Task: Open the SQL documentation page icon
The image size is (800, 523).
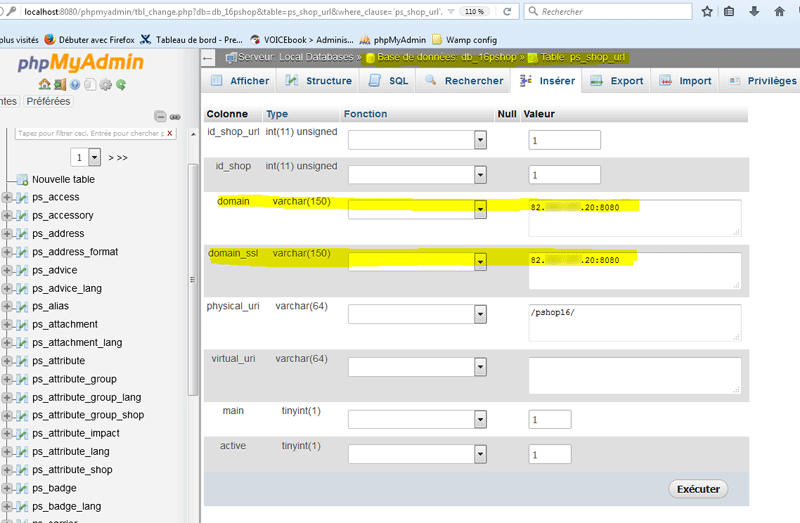Action: [90, 84]
